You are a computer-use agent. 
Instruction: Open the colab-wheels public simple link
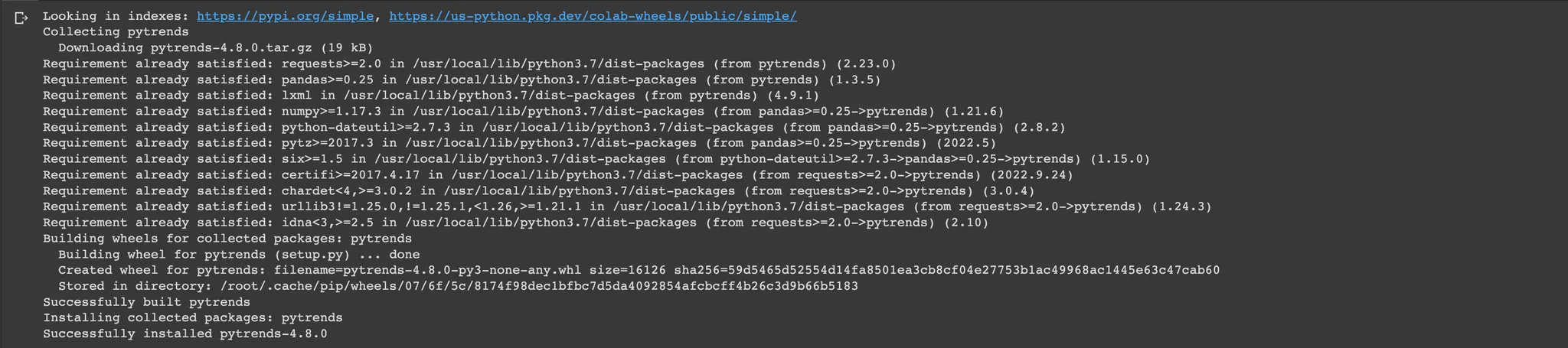[x=593, y=16]
